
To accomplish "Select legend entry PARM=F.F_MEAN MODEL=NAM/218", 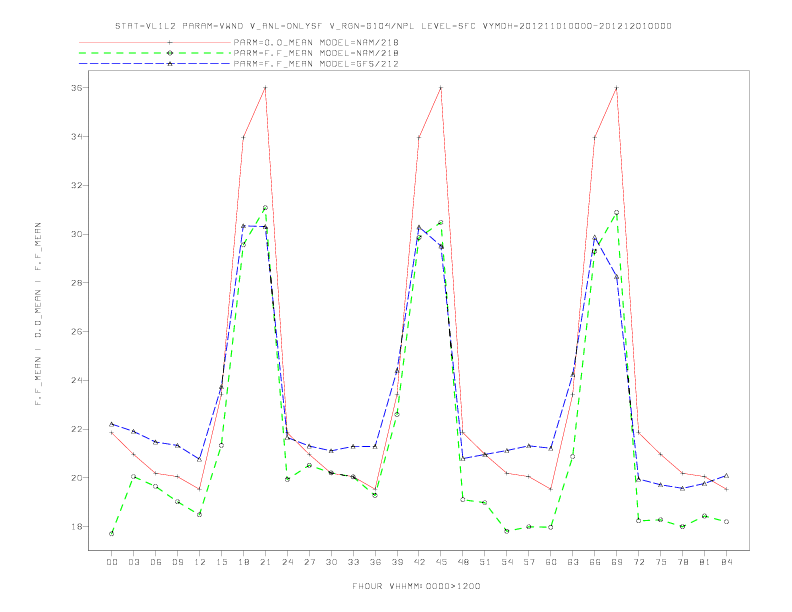I will 316,53.
